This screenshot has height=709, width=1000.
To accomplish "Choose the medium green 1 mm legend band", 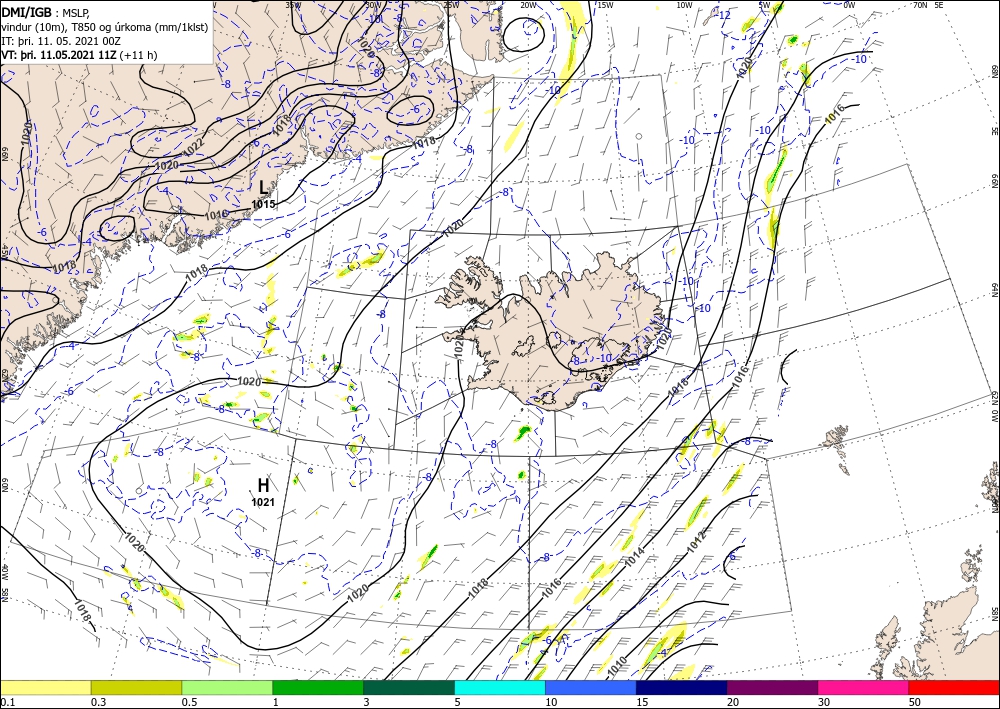I will pyautogui.click(x=318, y=687).
